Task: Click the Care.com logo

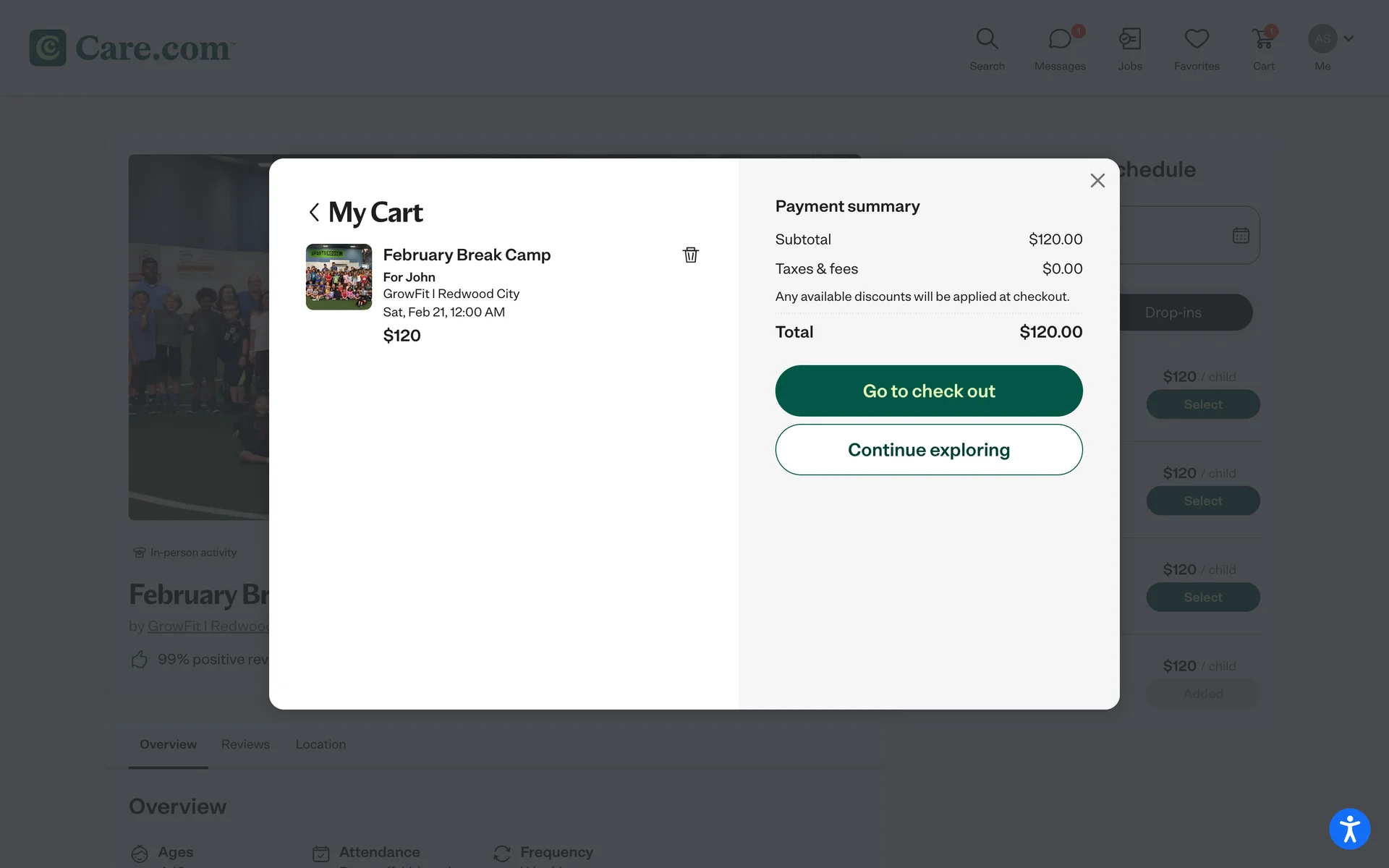Action: [x=132, y=48]
